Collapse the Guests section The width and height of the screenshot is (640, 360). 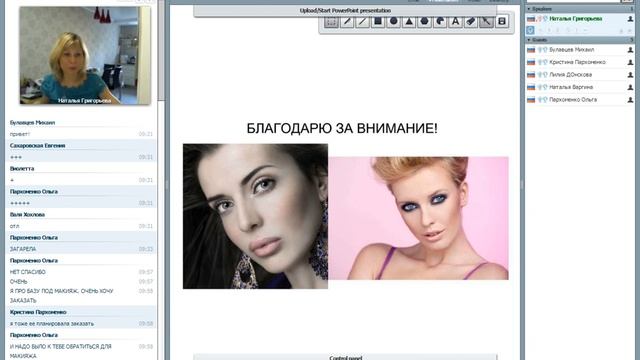click(x=529, y=40)
